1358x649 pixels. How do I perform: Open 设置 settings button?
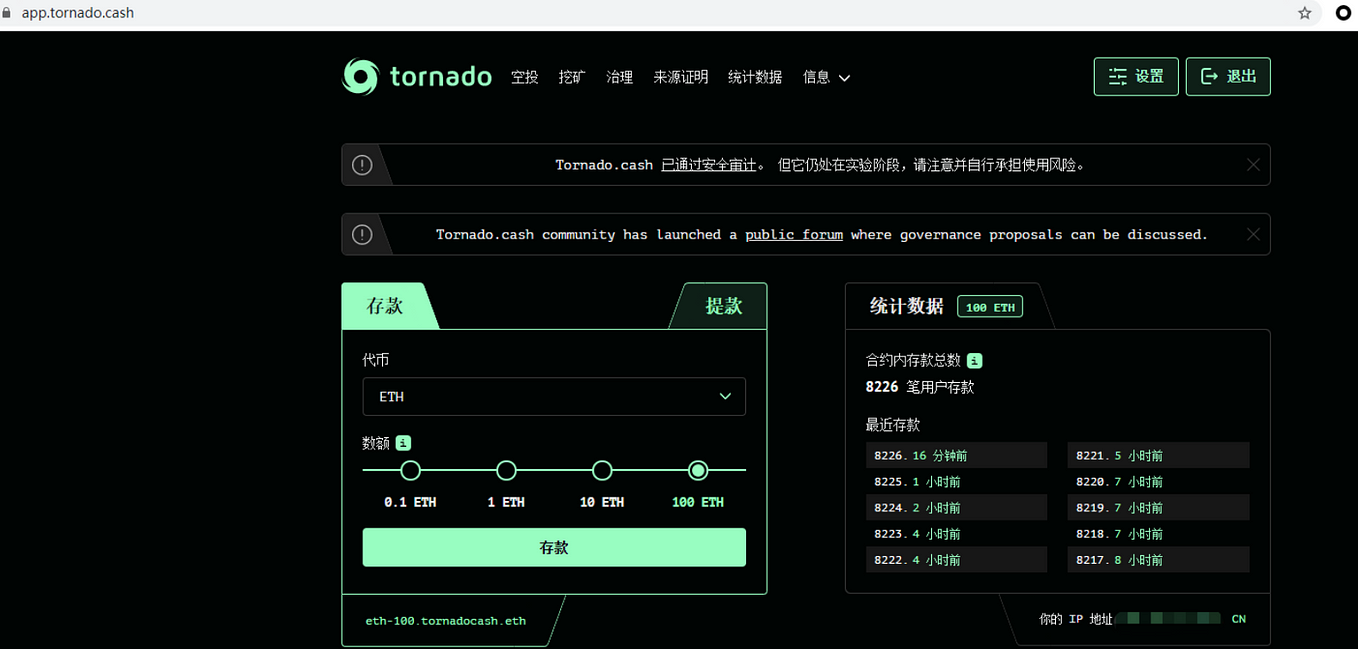point(1136,77)
